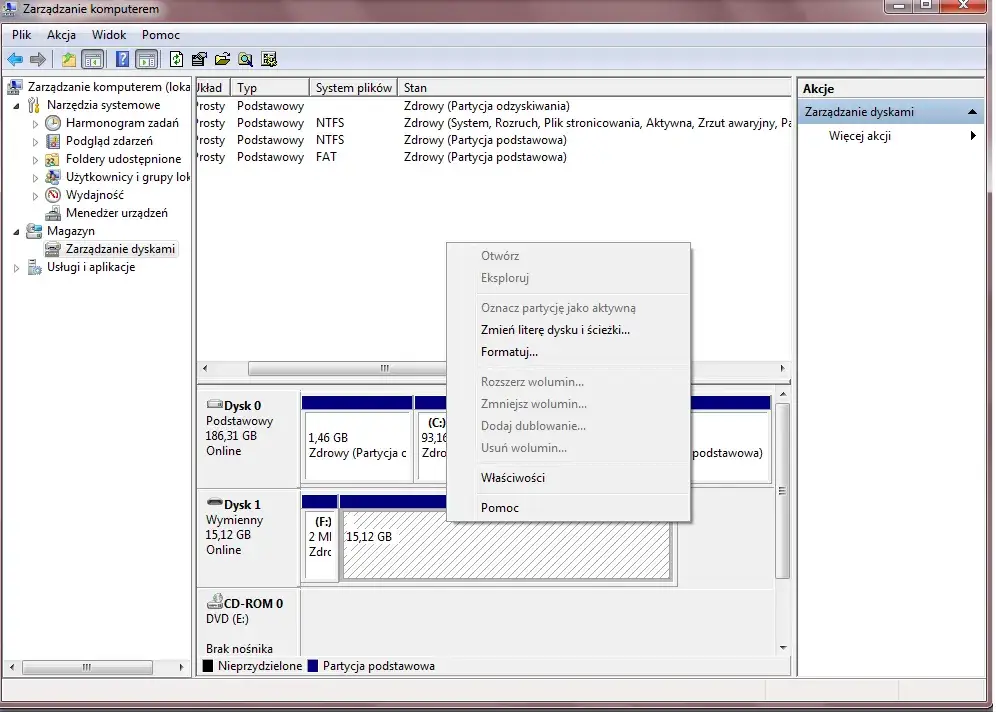Click the blue Back arrow in toolbar
This screenshot has width=996, height=712.
15,59
